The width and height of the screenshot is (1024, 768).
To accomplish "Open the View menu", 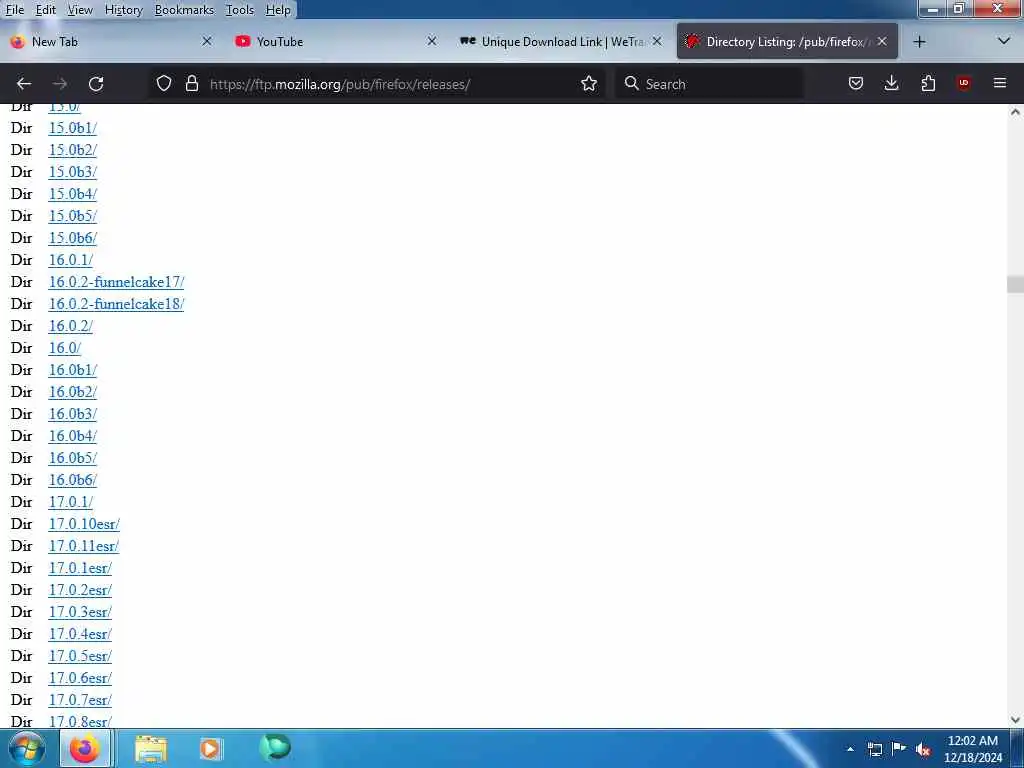I will pyautogui.click(x=80, y=10).
